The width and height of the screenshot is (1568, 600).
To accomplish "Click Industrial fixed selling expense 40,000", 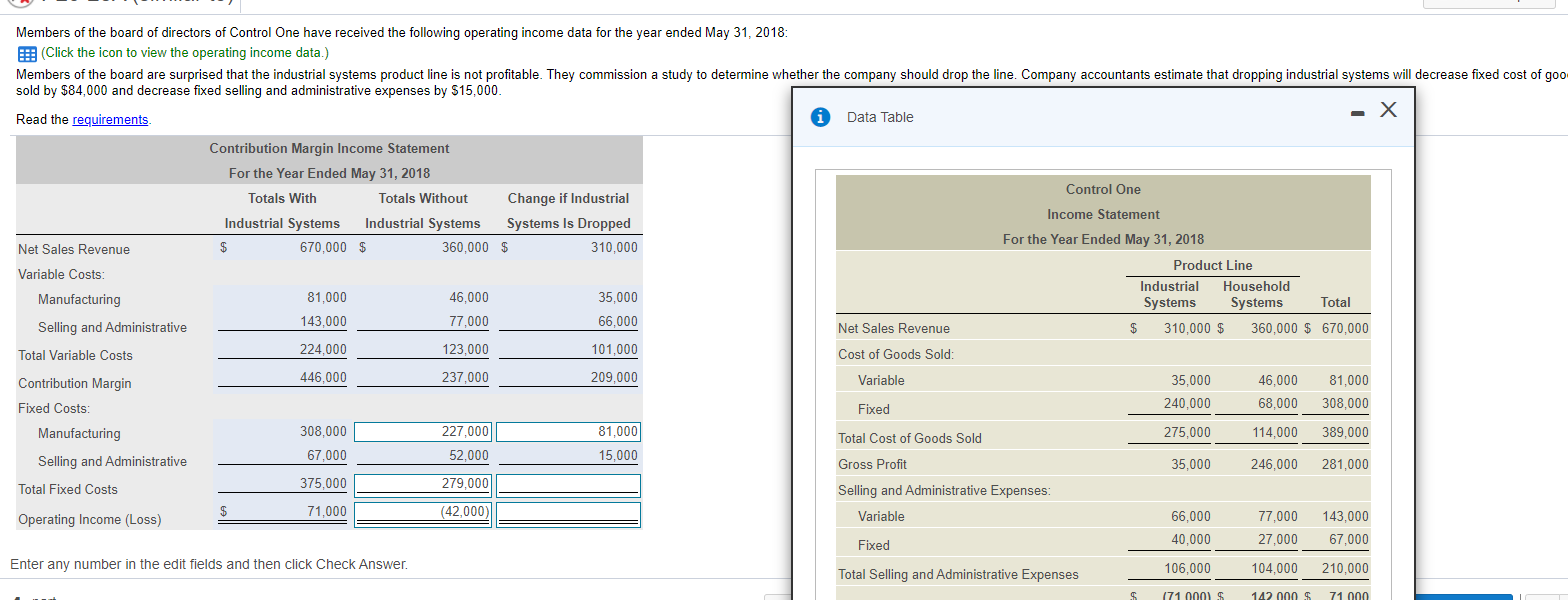I will pyautogui.click(x=1190, y=539).
